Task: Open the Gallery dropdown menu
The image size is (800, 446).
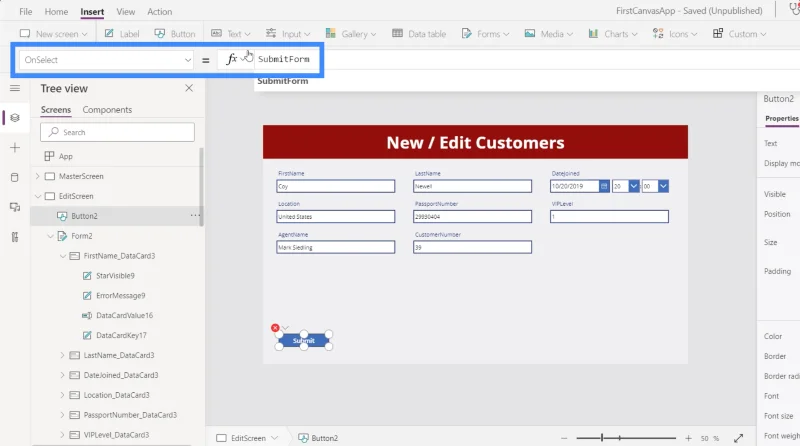Action: [x=351, y=34]
